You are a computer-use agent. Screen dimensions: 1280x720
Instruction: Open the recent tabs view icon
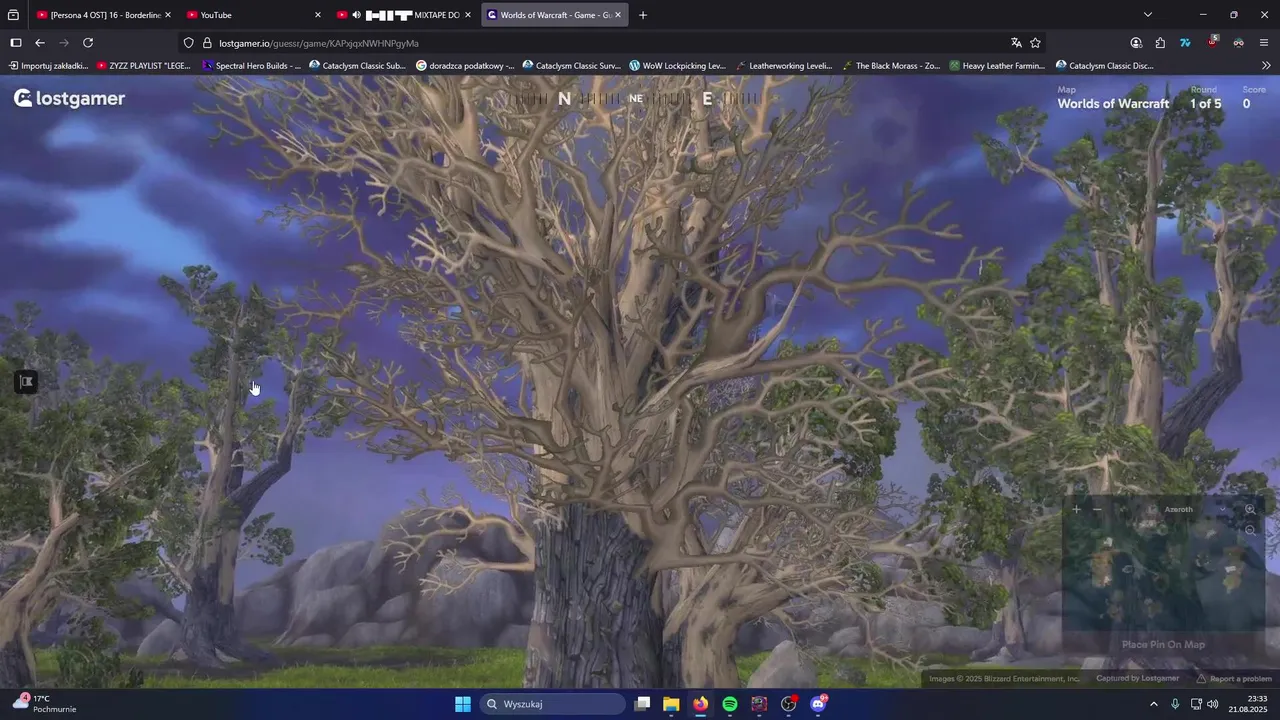click(13, 15)
